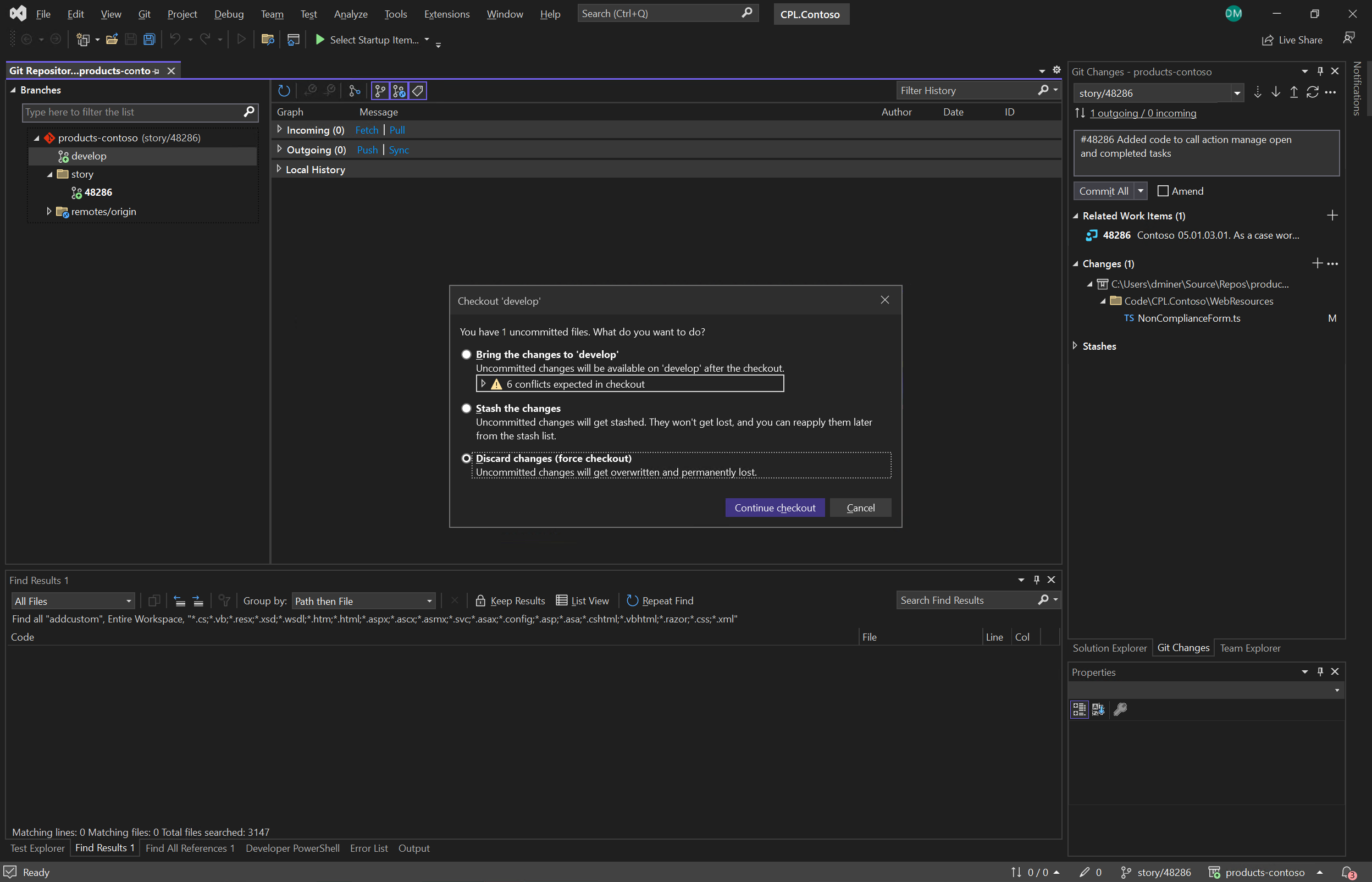Expand the Stashes section
Image resolution: width=1372 pixels, height=882 pixels.
coord(1075,346)
